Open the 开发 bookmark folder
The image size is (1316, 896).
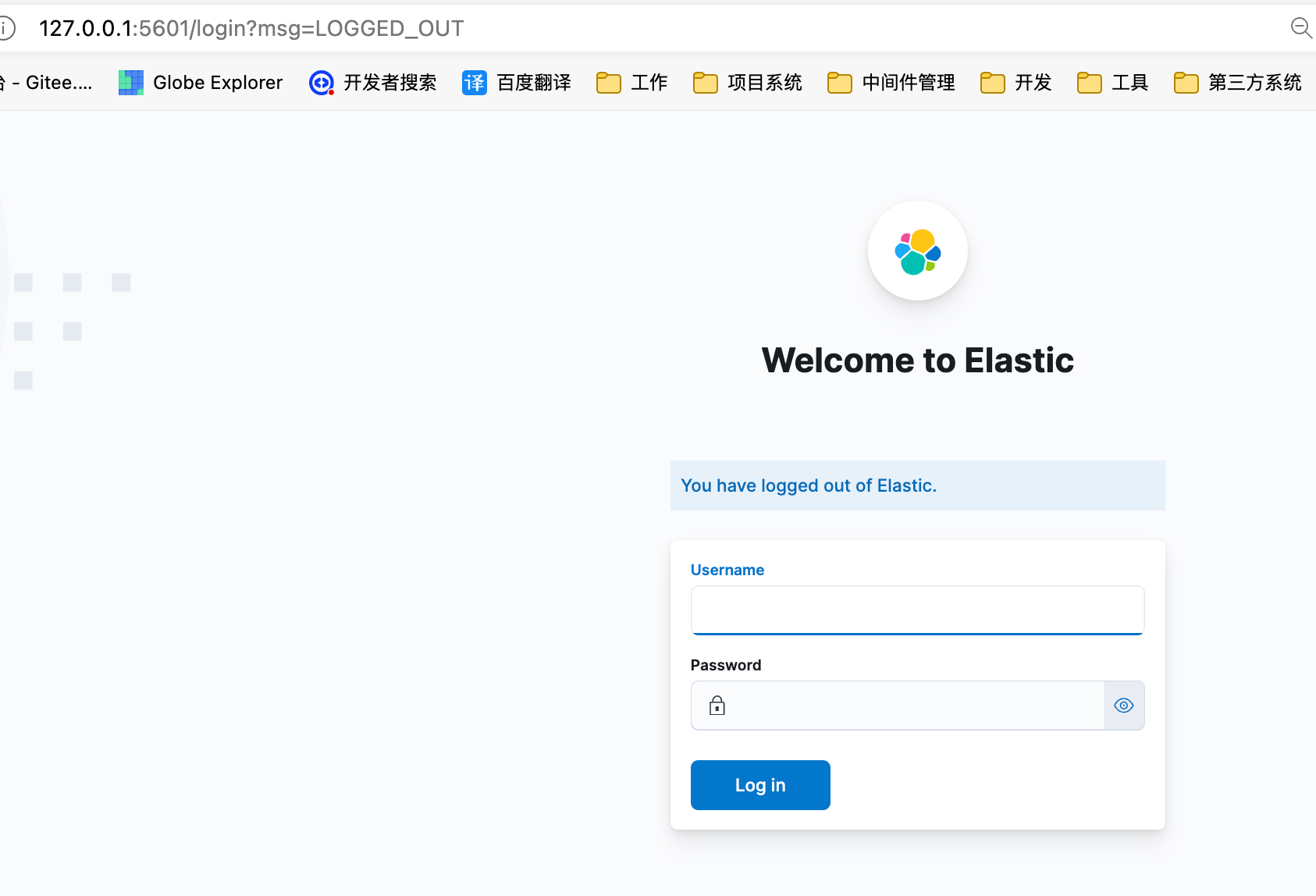(1016, 83)
